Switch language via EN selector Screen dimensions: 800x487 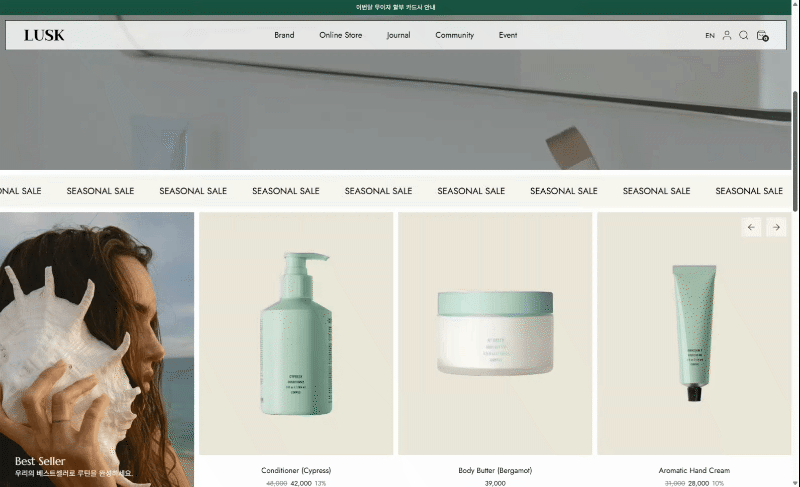[710, 36]
